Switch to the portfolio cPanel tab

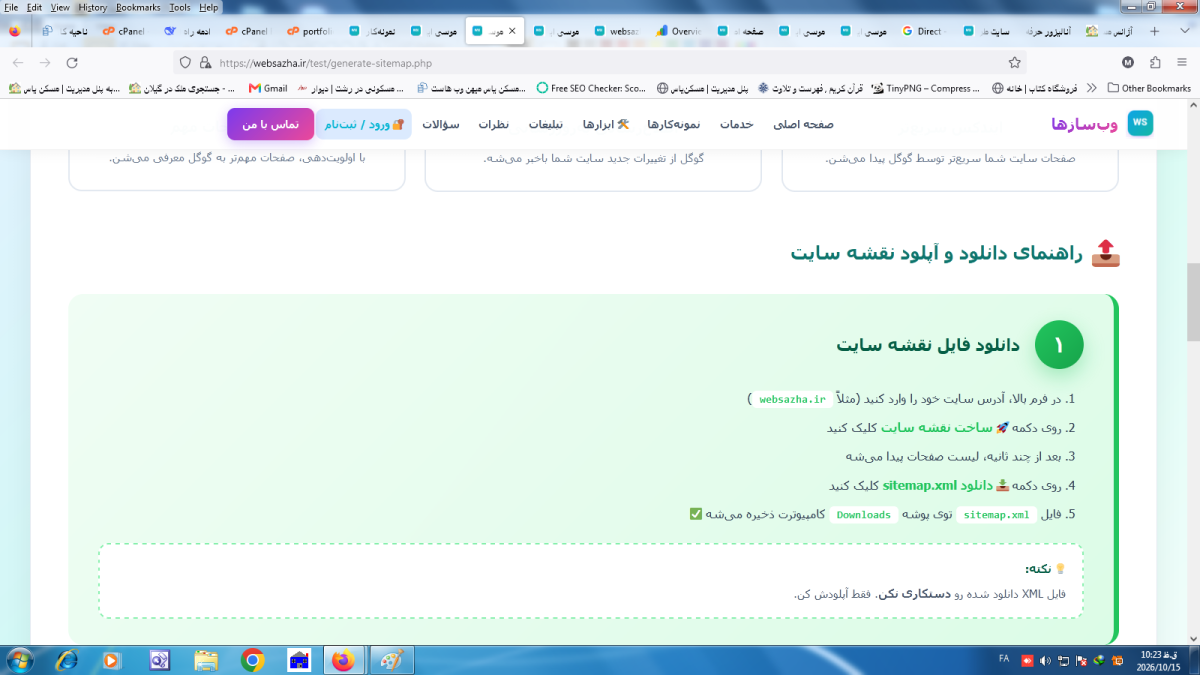[309, 31]
